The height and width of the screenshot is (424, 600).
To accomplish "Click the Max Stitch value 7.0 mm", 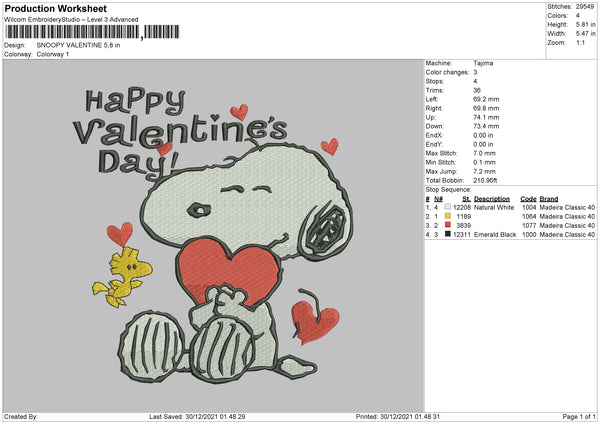I will [484, 153].
